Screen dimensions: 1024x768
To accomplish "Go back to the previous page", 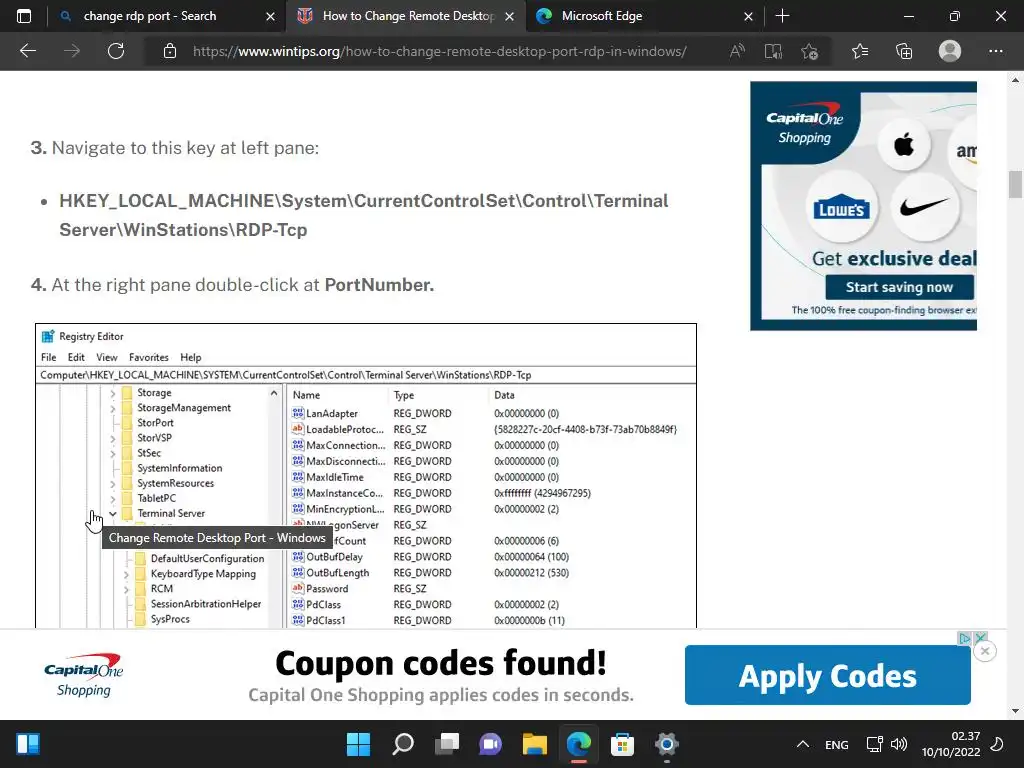I will (x=28, y=51).
